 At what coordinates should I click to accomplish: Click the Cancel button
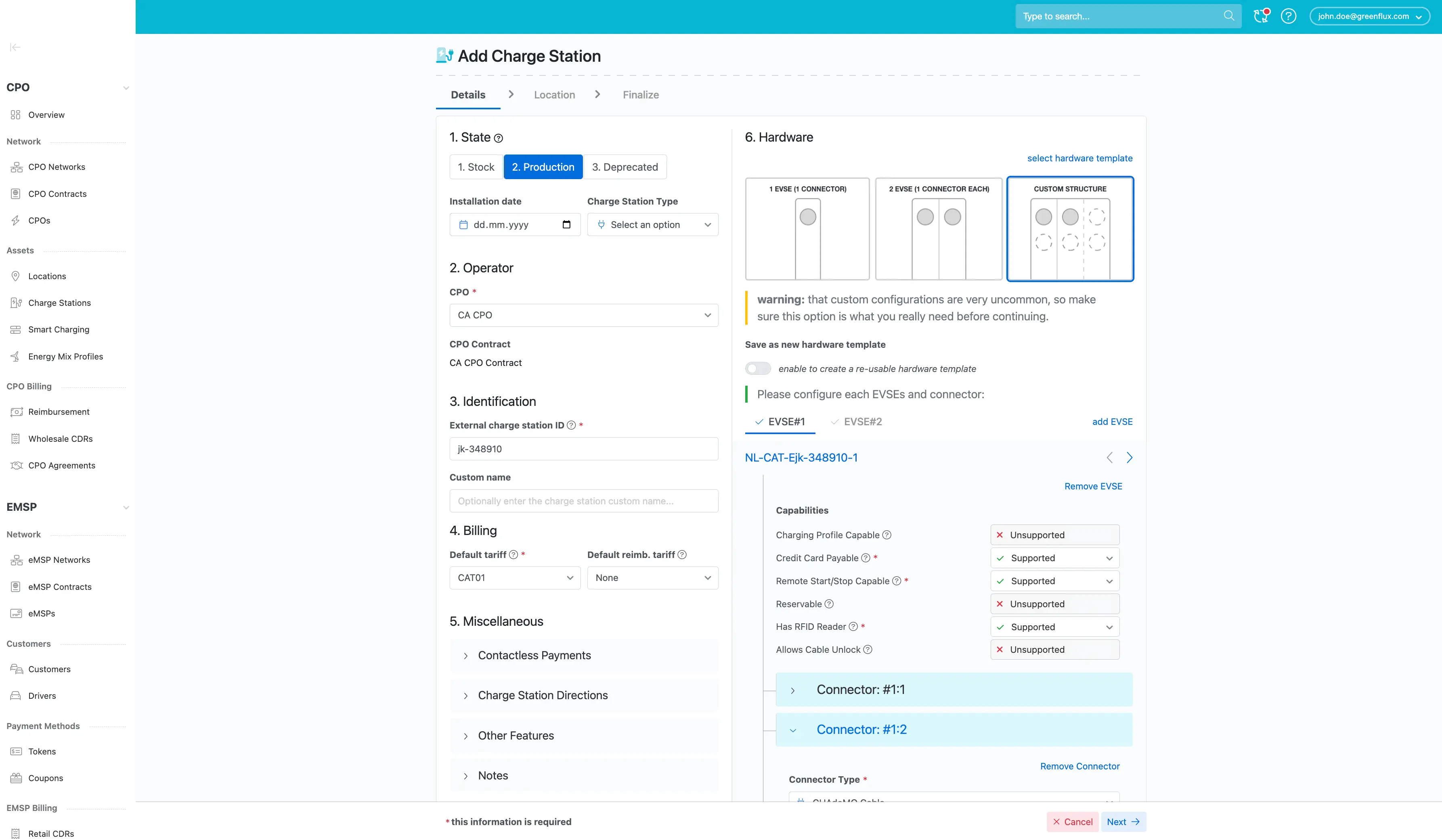pyautogui.click(x=1072, y=822)
